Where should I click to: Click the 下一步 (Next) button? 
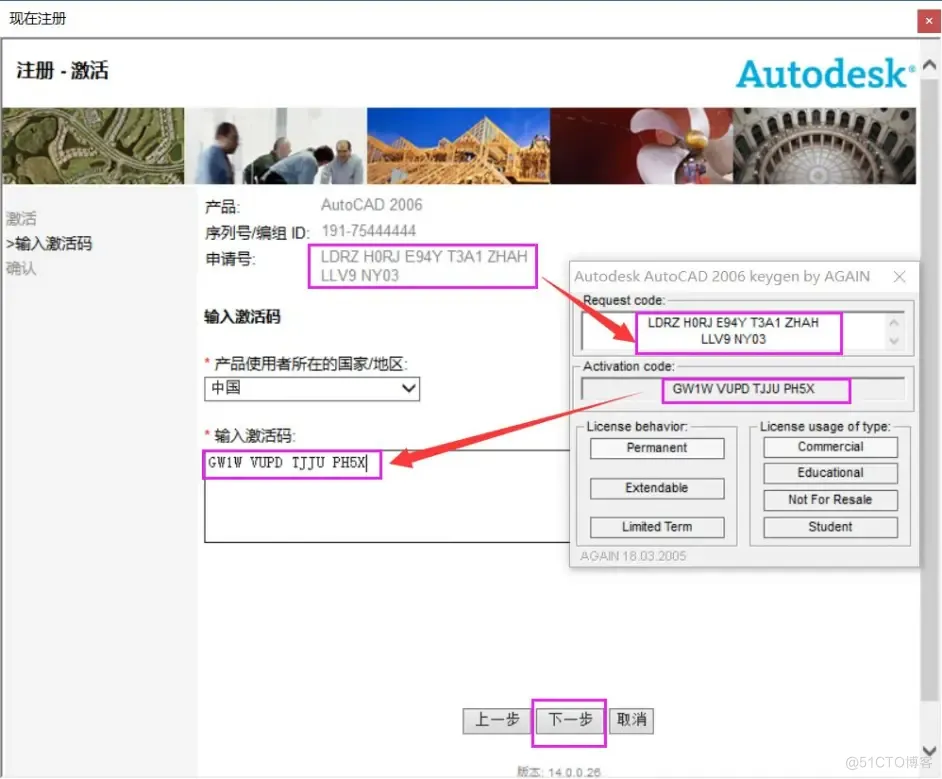[x=569, y=721]
